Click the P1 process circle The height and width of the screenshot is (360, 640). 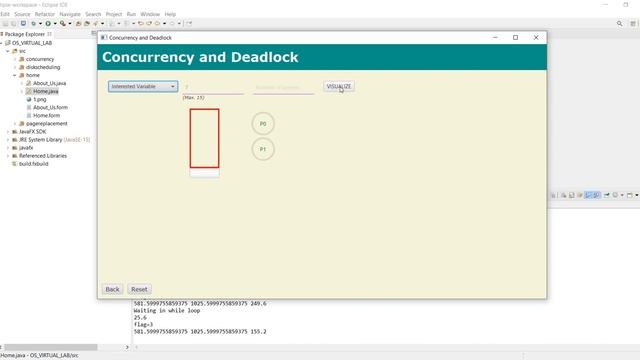point(263,149)
